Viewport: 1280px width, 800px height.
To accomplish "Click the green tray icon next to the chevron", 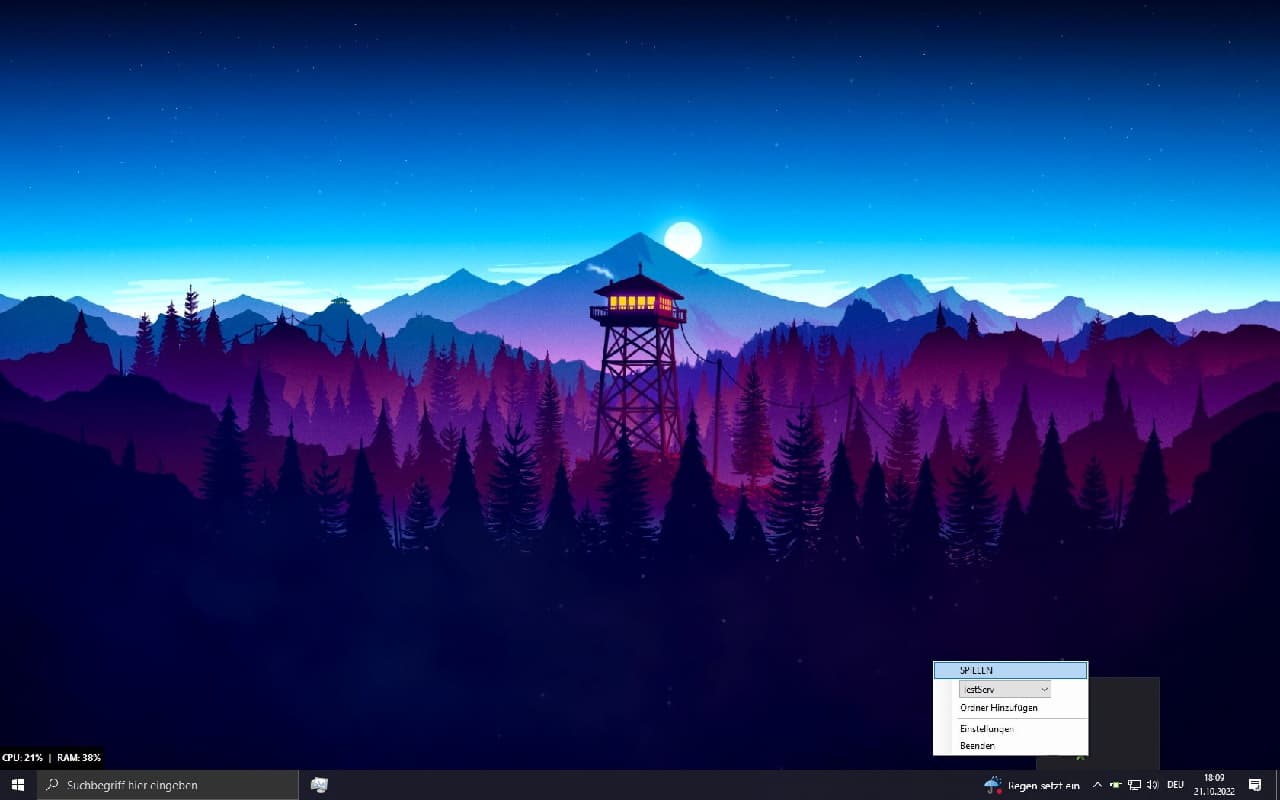I will [x=1116, y=785].
